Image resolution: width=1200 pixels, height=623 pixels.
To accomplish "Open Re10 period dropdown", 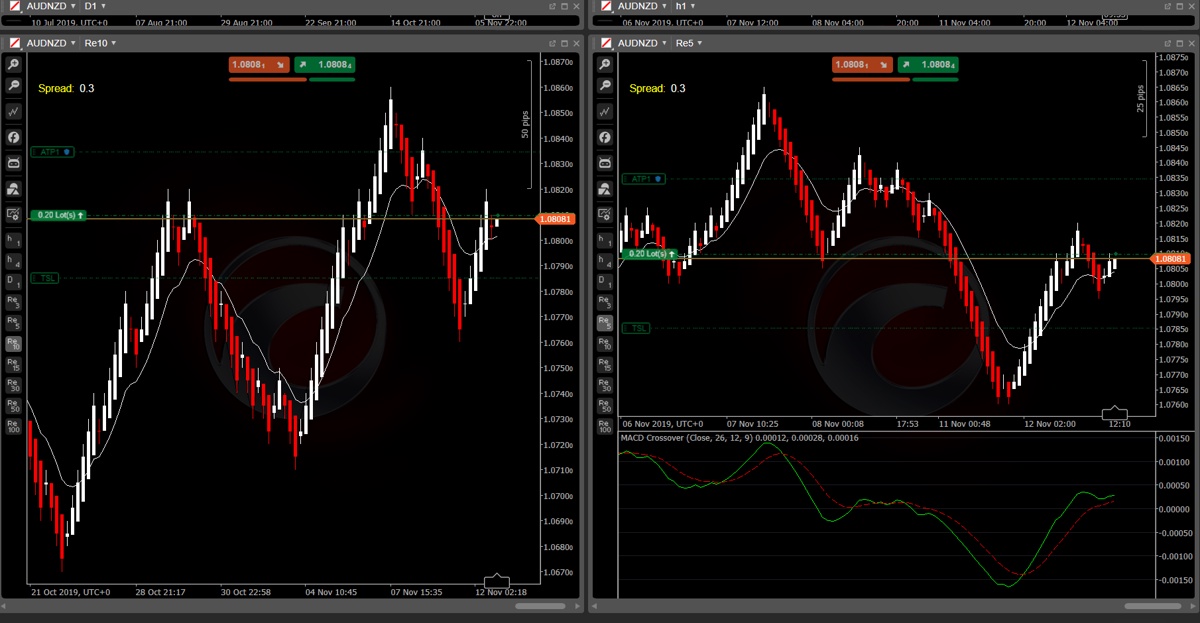I will tap(100, 43).
